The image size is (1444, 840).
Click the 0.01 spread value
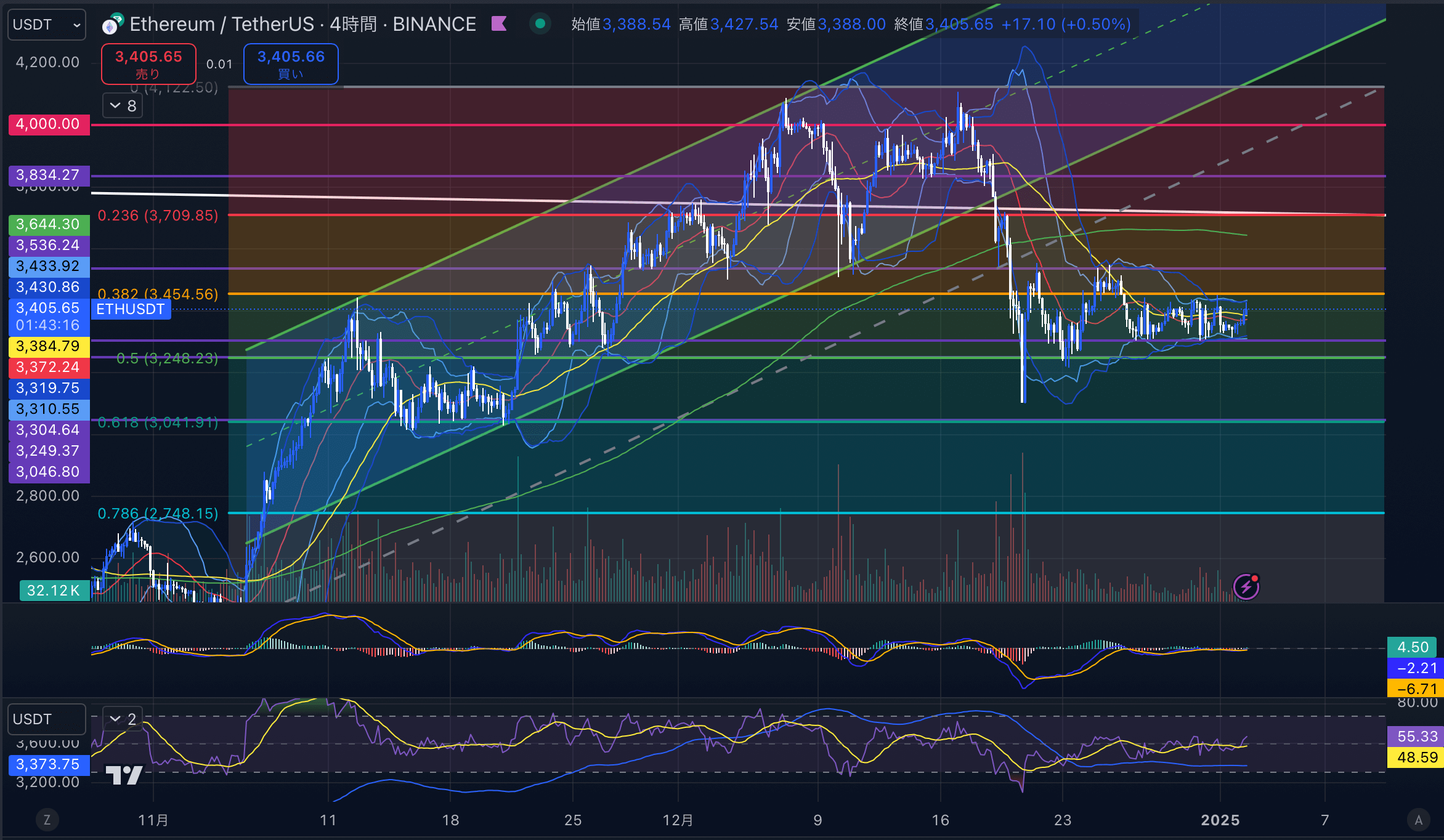click(219, 64)
